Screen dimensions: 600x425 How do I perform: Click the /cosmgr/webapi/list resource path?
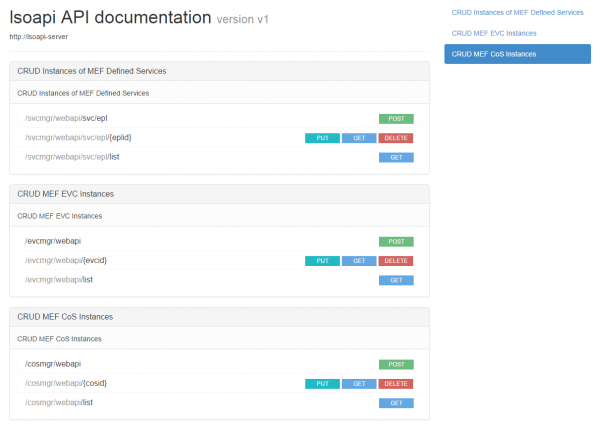[59, 402]
